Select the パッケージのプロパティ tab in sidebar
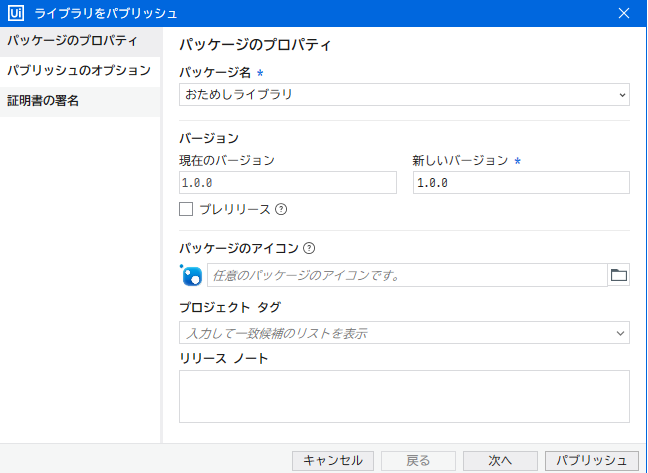The height and width of the screenshot is (473, 648). [80, 41]
